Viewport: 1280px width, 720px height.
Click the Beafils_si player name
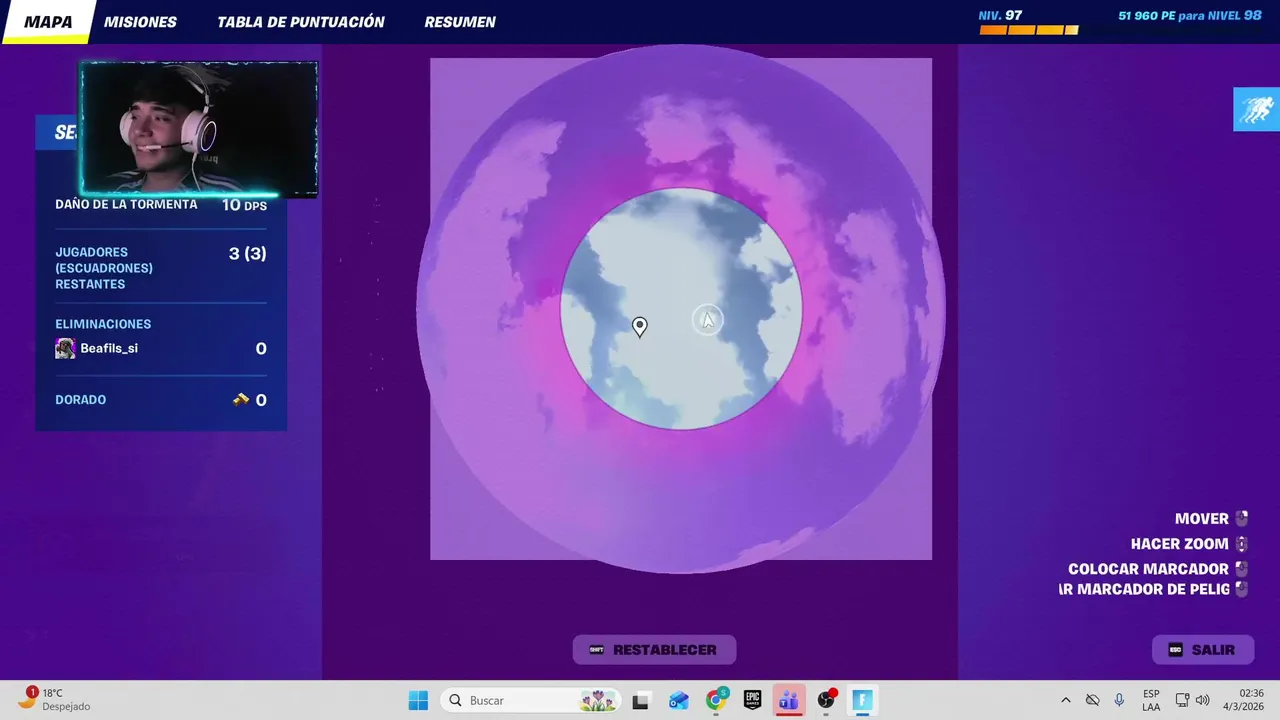[x=109, y=348]
